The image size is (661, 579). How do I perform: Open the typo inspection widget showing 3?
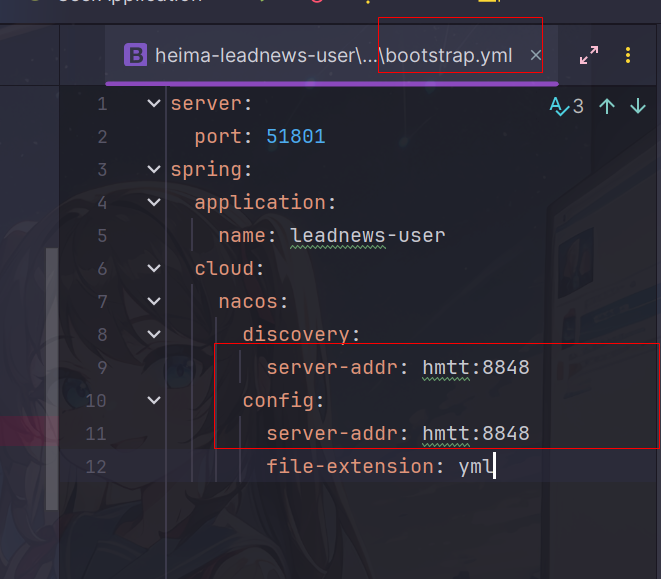pyautogui.click(x=567, y=106)
